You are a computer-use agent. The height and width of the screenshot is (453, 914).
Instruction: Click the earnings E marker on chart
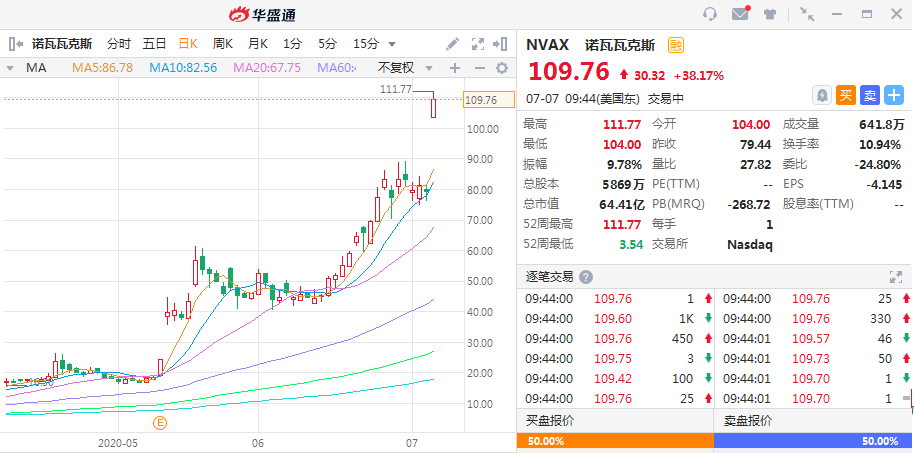click(x=160, y=423)
